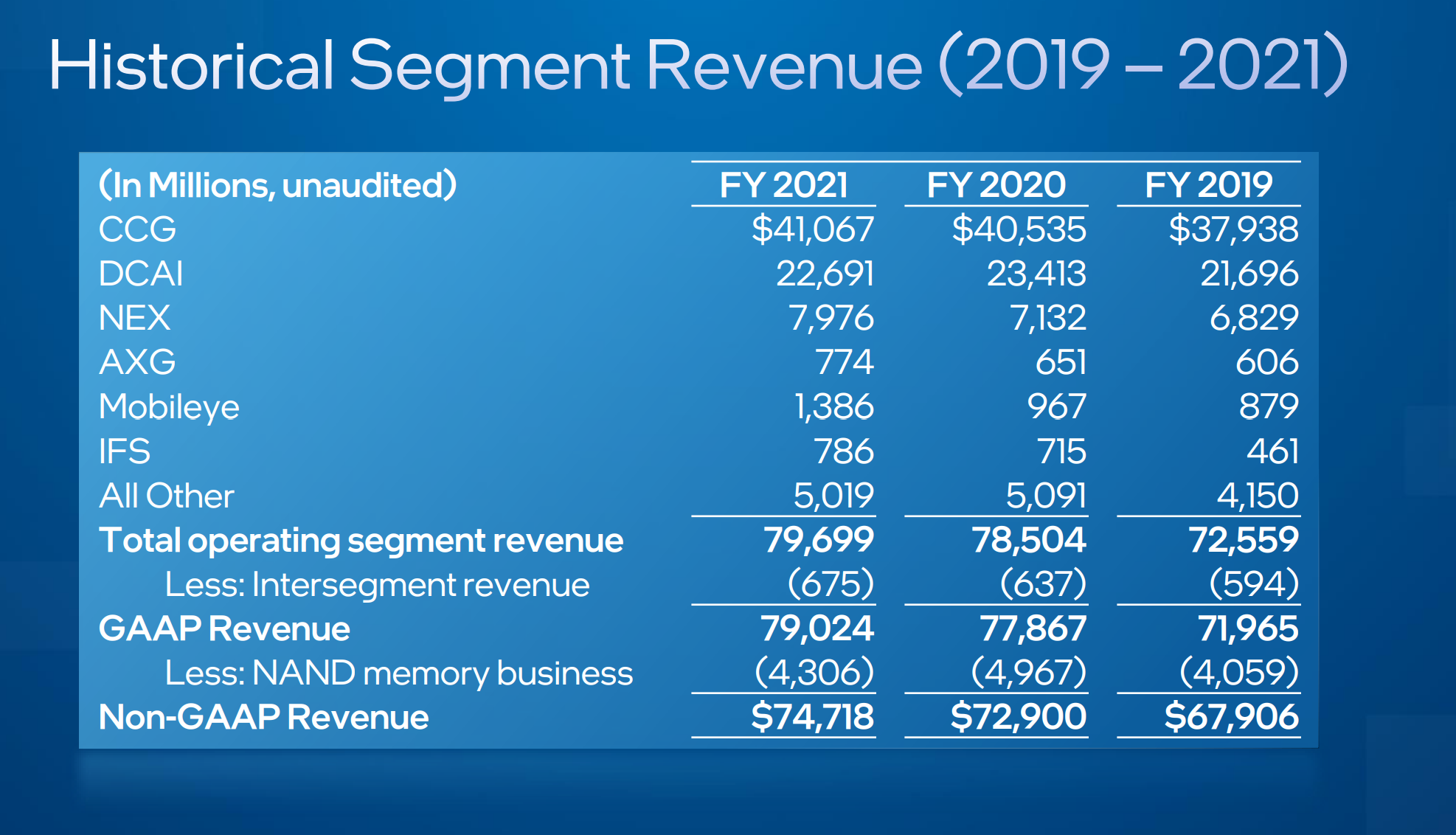Click Less: Intersegment revenue label
Image resolution: width=1456 pixels, height=835 pixels.
click(x=377, y=585)
